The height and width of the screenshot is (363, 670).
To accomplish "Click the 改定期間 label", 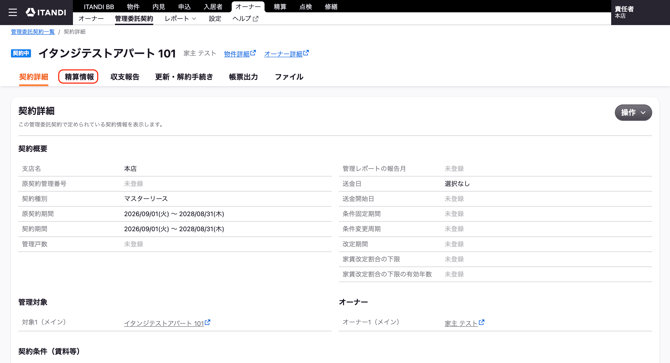I will [355, 244].
